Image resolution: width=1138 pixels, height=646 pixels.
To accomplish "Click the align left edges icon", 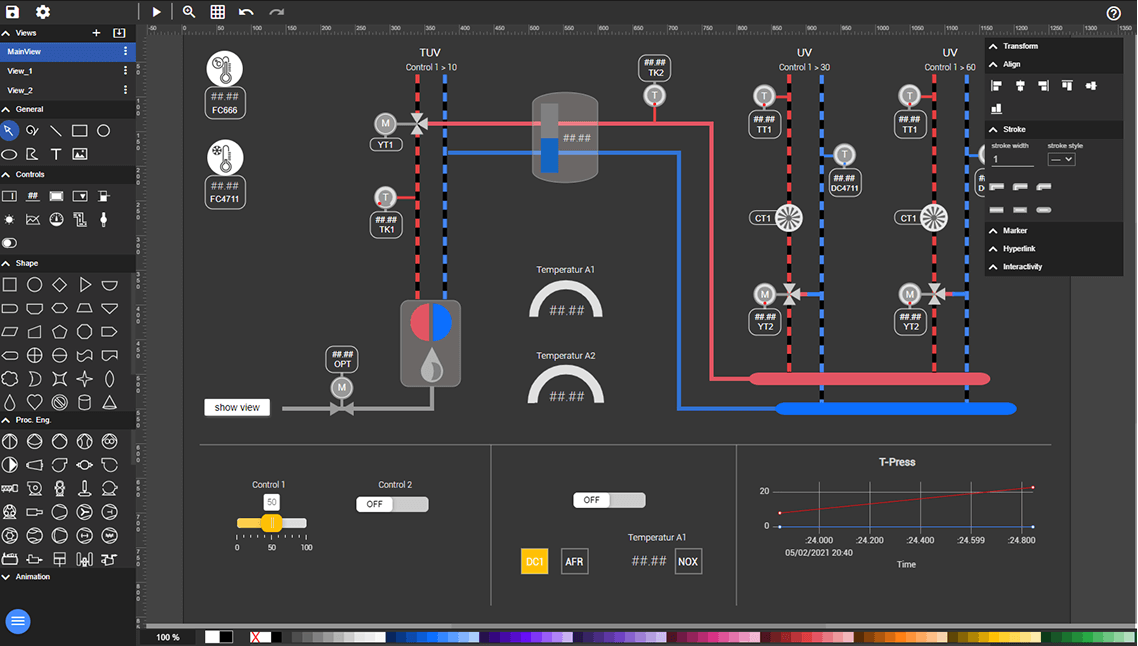I will 996,86.
